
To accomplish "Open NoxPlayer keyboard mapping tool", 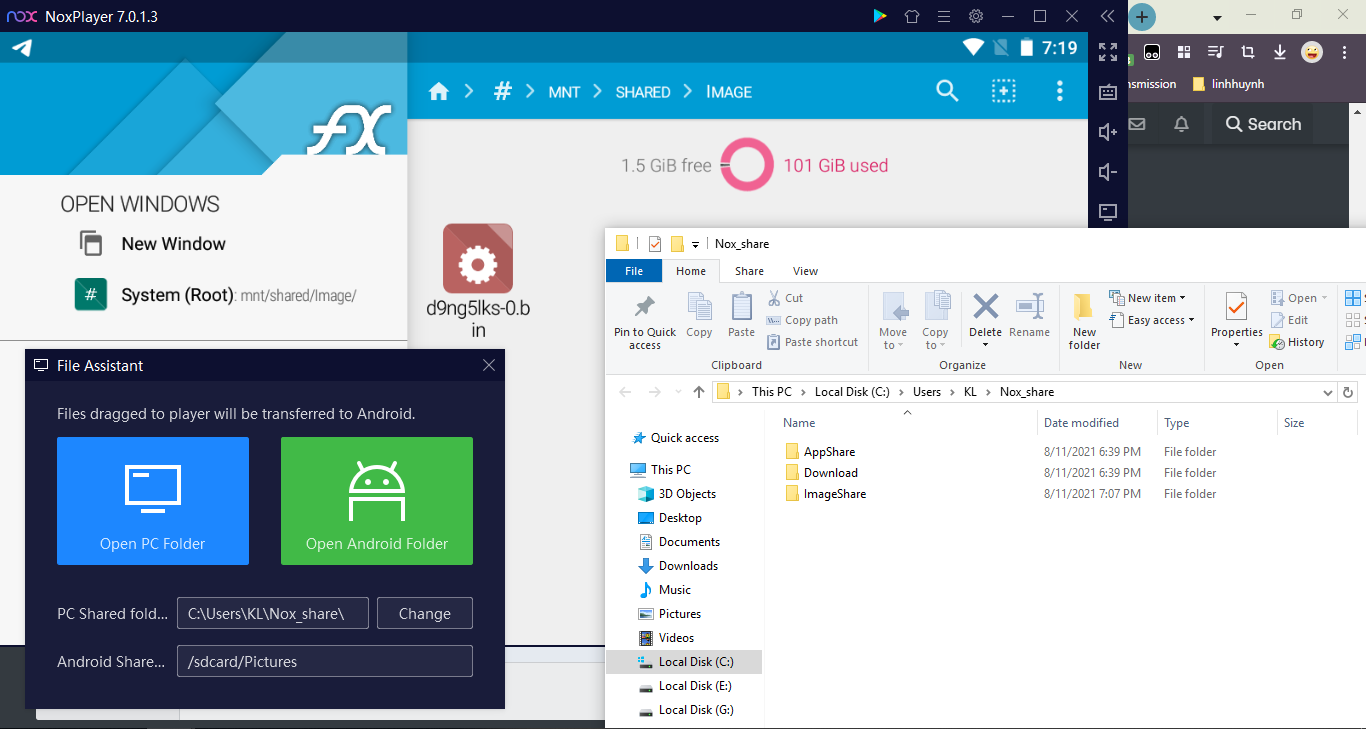I will pyautogui.click(x=1108, y=92).
